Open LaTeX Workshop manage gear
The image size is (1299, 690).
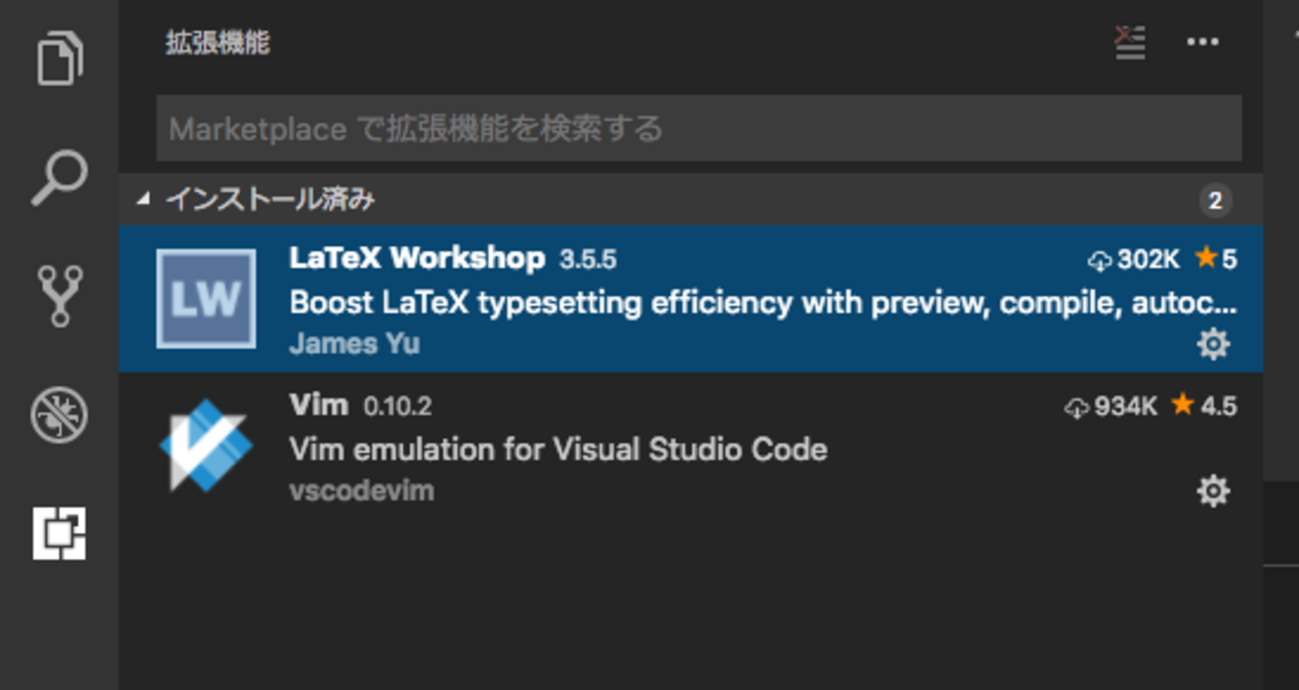[1213, 344]
